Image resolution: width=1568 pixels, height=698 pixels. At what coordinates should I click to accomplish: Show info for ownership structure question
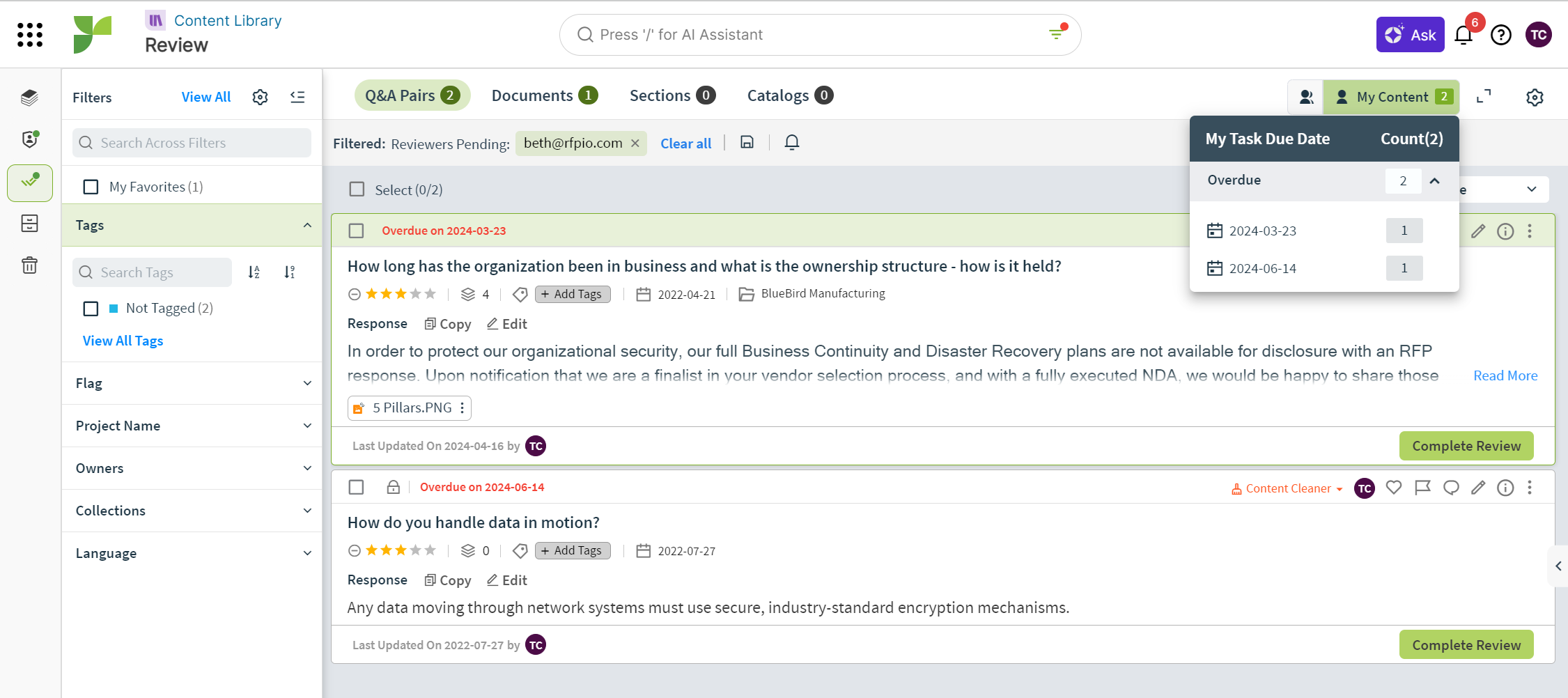[x=1505, y=231]
